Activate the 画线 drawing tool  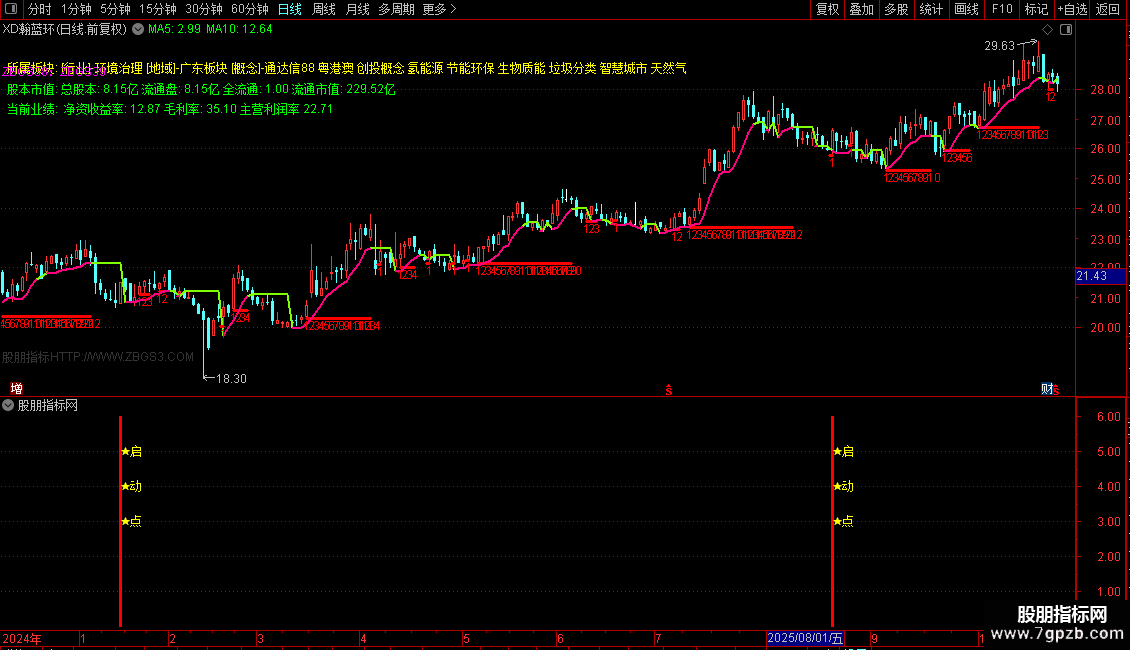tap(966, 9)
